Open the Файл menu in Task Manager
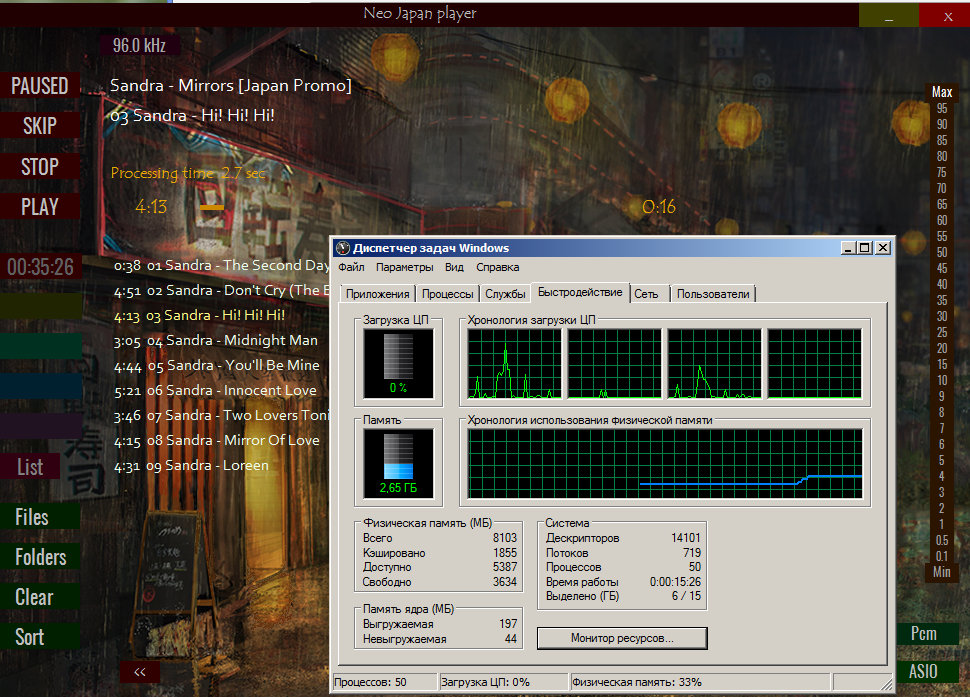970x697 pixels. pos(351,267)
